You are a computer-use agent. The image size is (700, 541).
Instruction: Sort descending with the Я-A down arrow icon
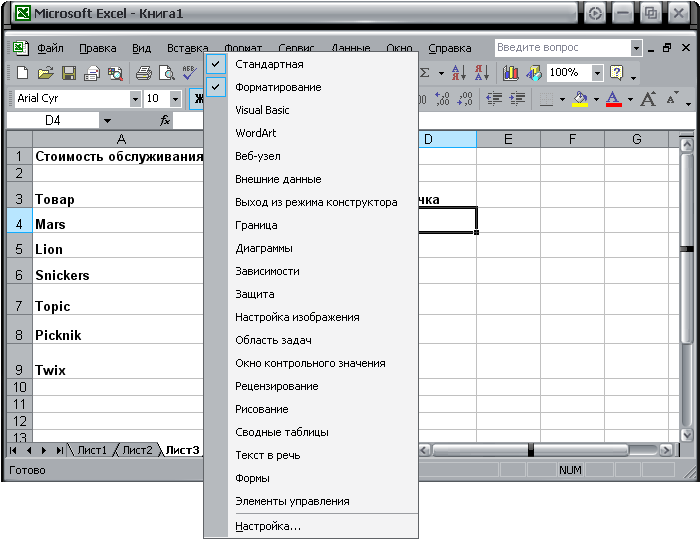coord(482,73)
